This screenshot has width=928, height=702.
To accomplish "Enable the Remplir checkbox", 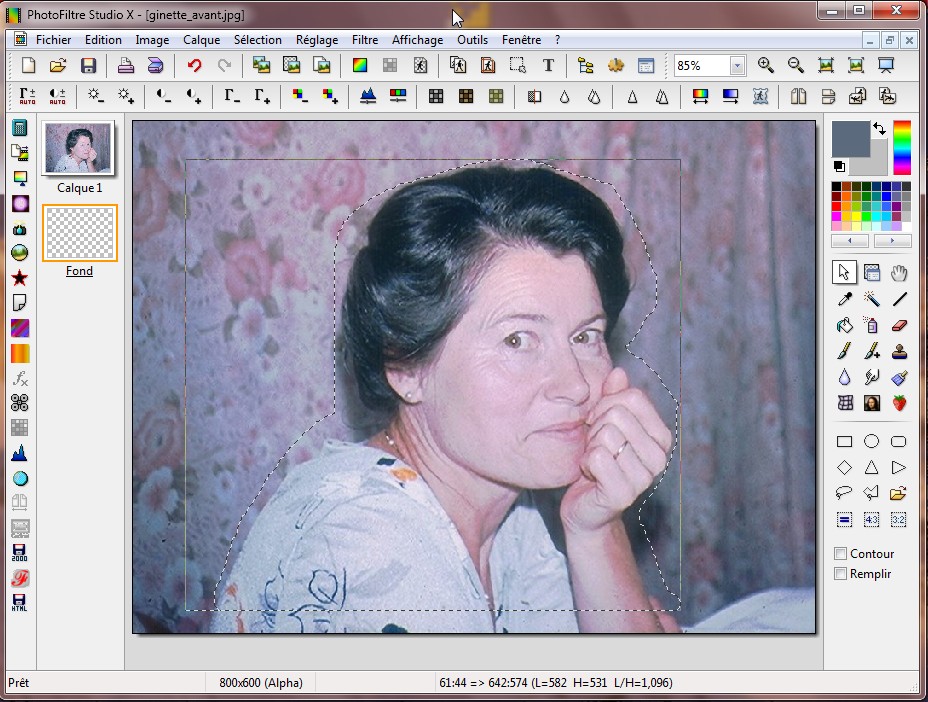I will 840,574.
